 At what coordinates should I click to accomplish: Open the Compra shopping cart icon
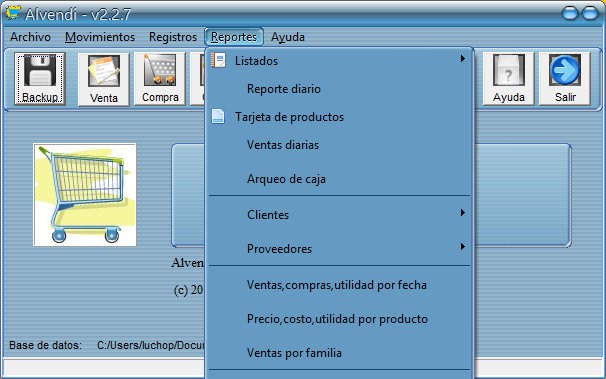160,70
